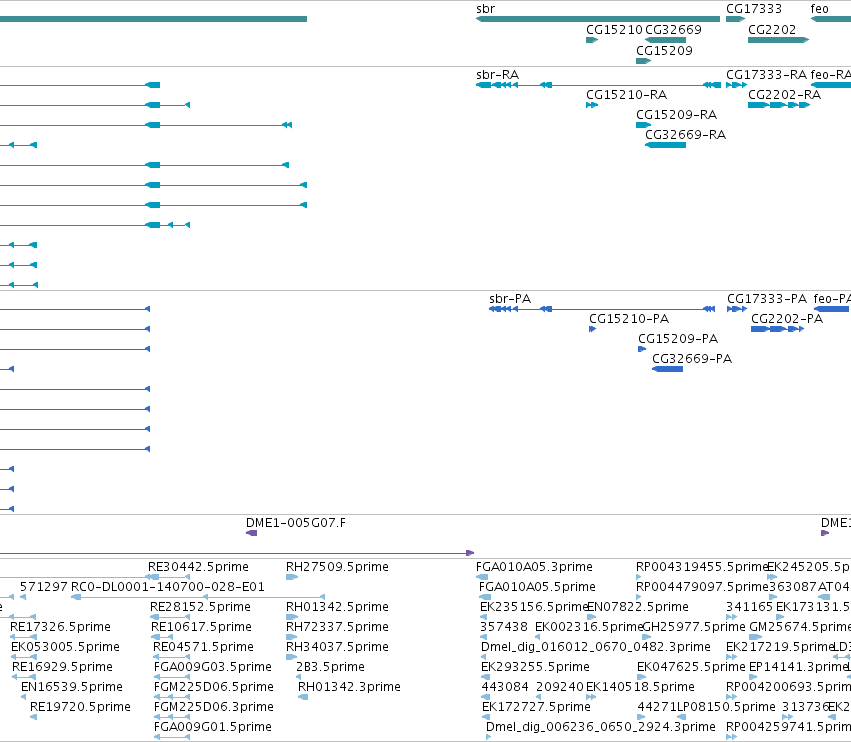Select the FGA010A05.3prime EST
The width and height of the screenshot is (851, 742).
coord(482,577)
